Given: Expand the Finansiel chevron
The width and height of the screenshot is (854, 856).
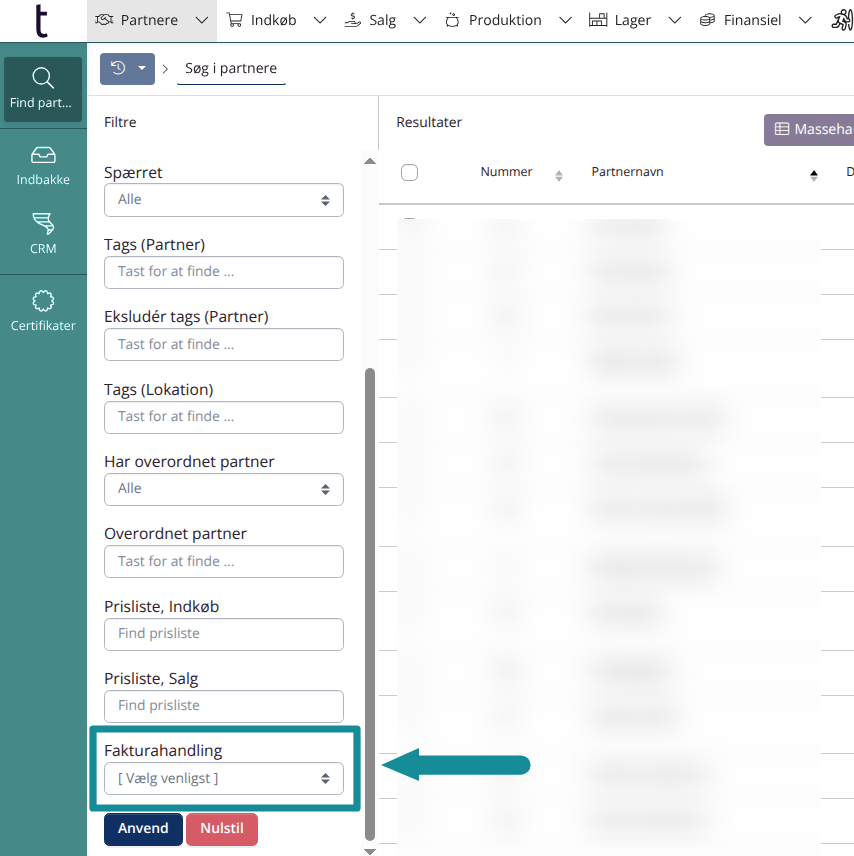Looking at the screenshot, I should click(x=805, y=20).
